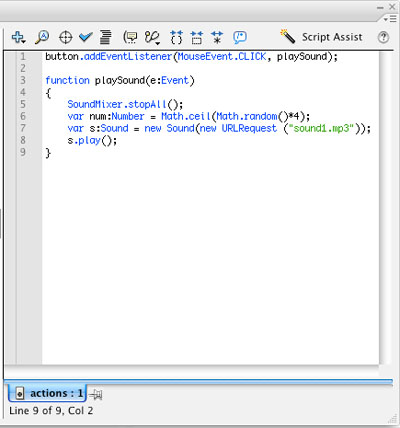This screenshot has height=428, width=400.
Task: Close the Actions panel
Action: tap(392, 7)
